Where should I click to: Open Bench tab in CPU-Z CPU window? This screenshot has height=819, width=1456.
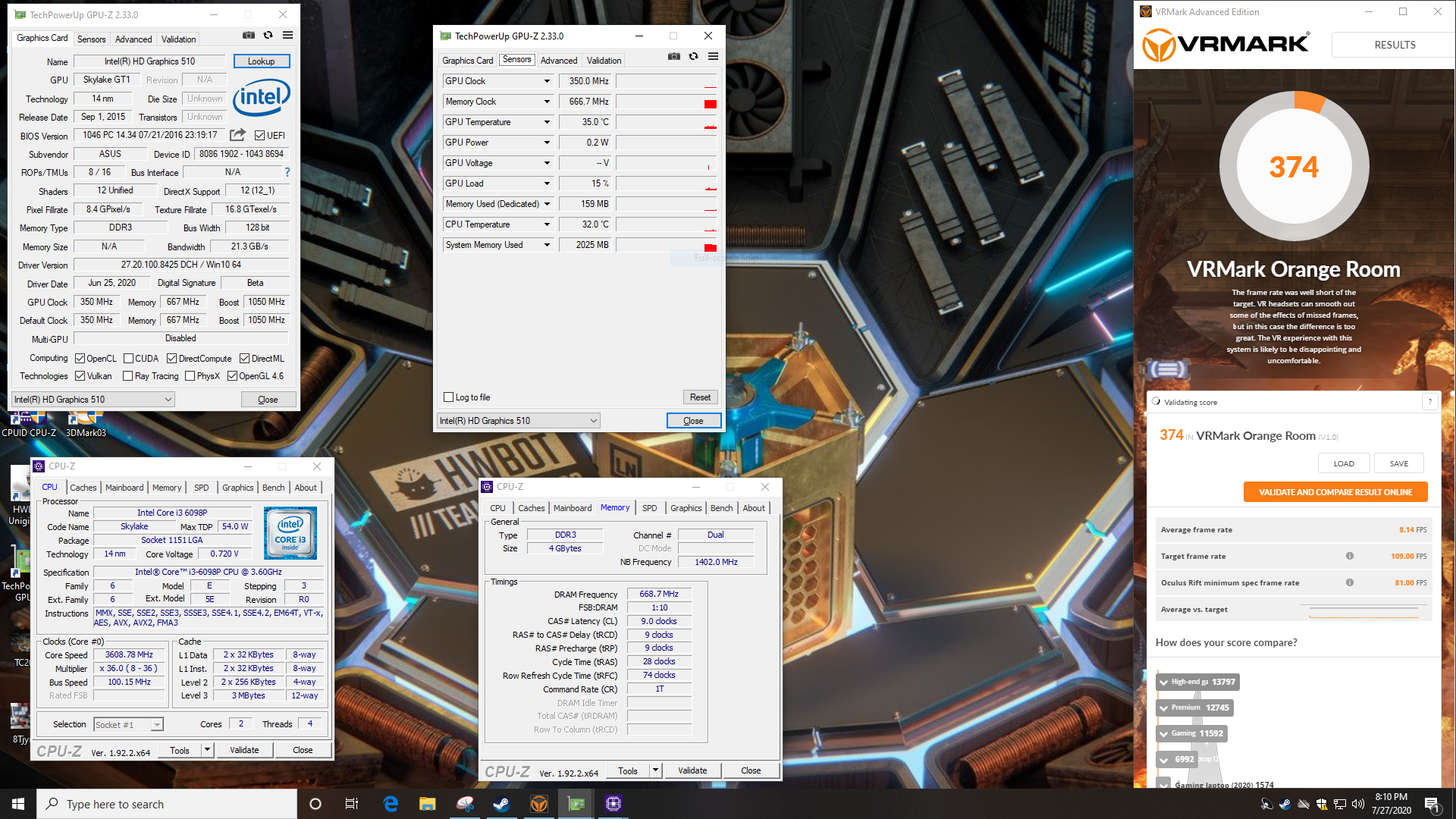(274, 488)
